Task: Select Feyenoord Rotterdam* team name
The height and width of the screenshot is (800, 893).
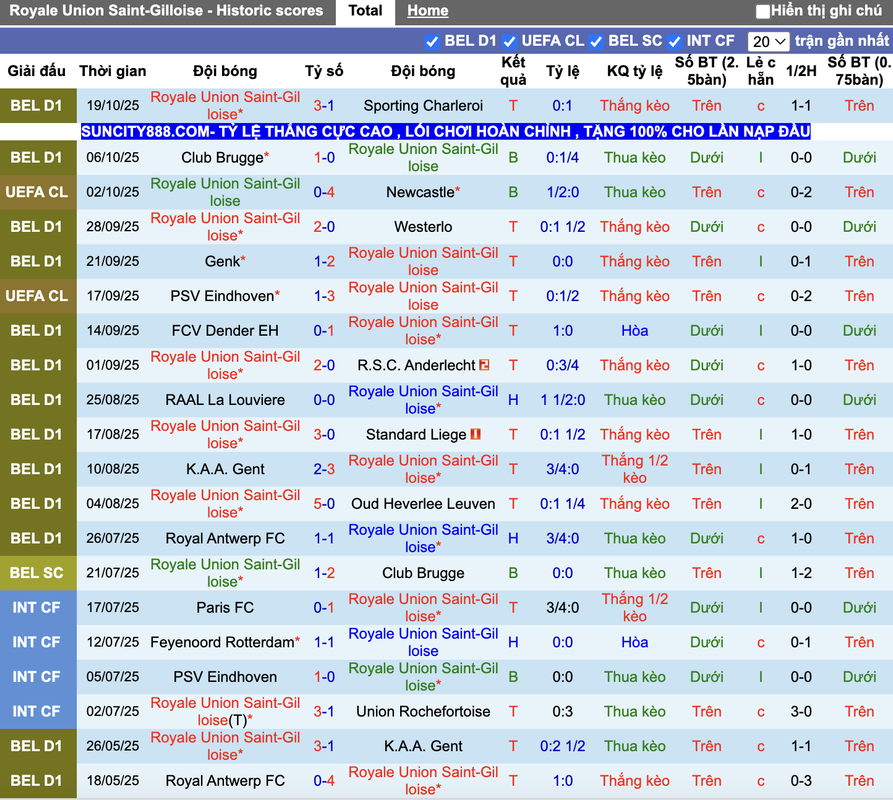Action: click(x=225, y=642)
